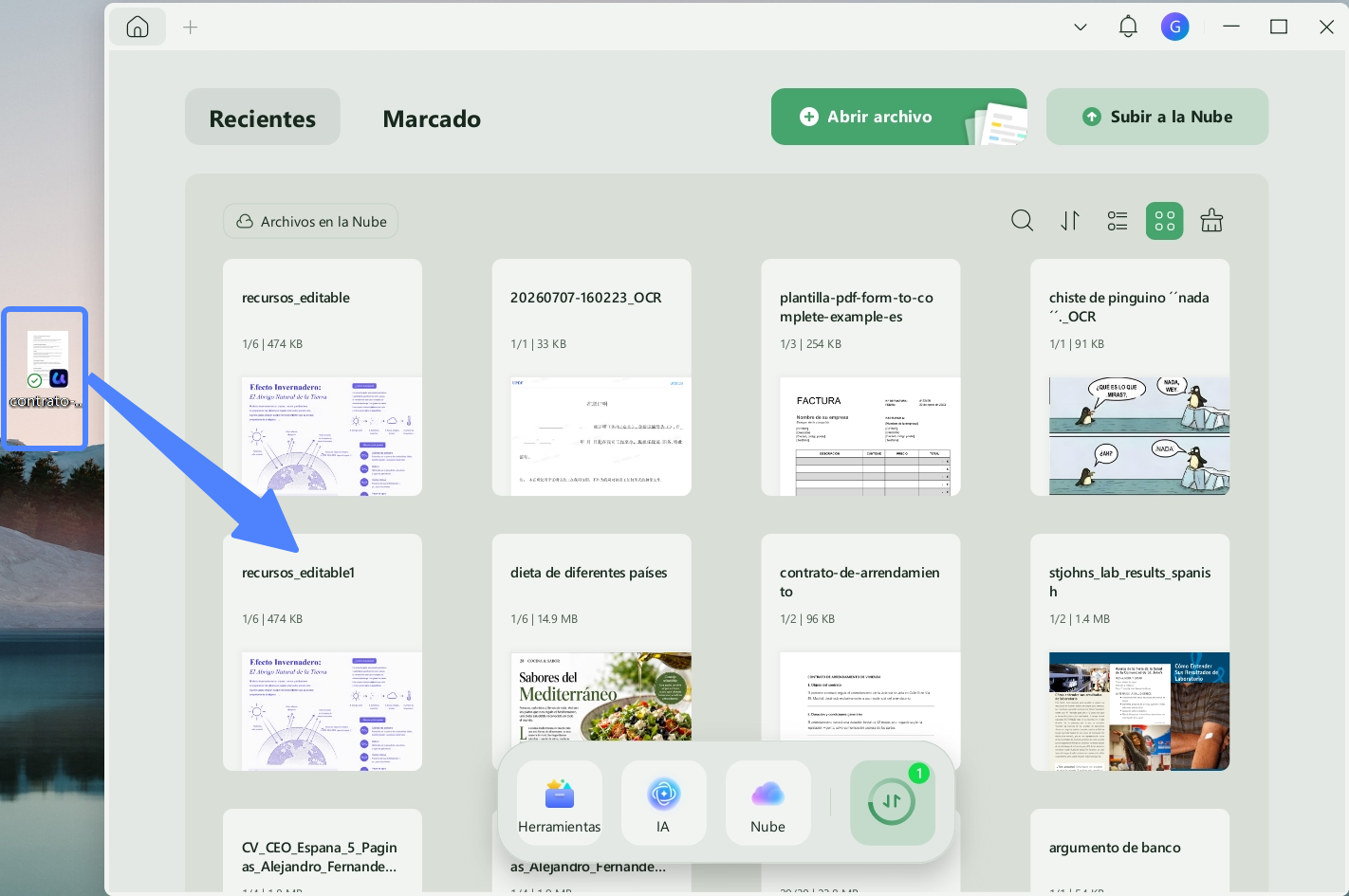
Task: Click the 1/1 | 91 KB file info
Action: (1077, 344)
